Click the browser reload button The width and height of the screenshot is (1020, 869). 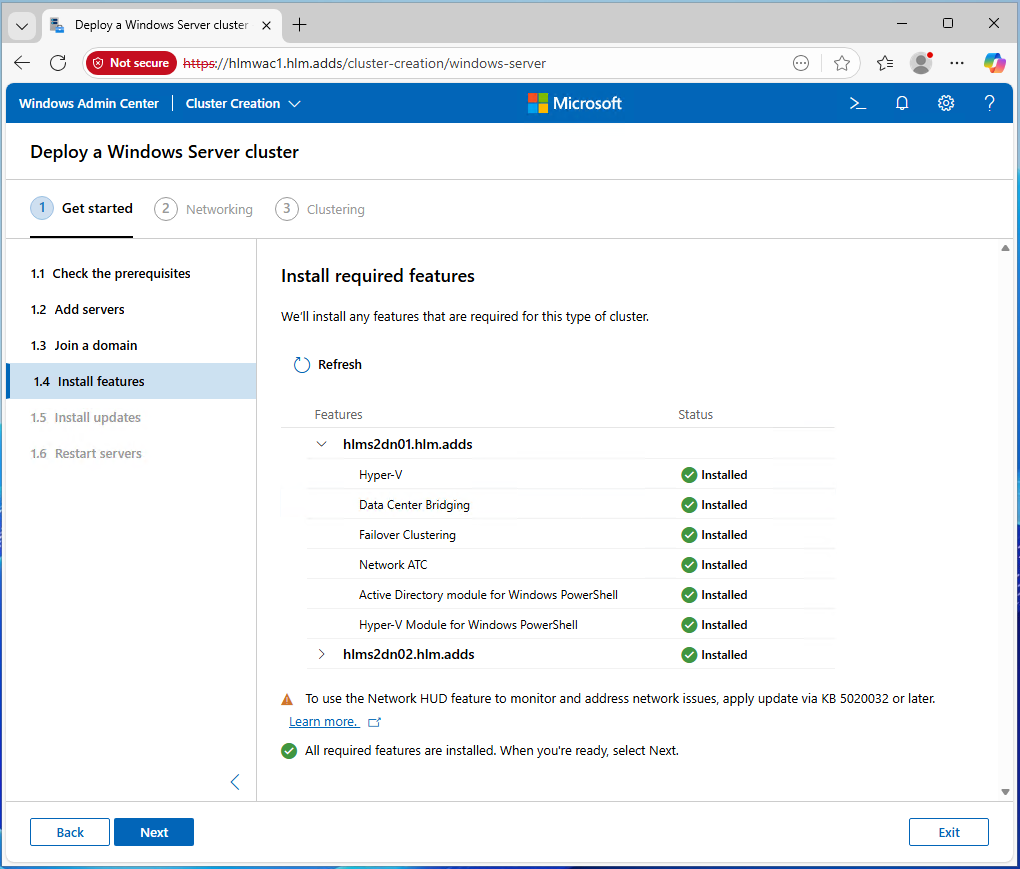[x=58, y=63]
